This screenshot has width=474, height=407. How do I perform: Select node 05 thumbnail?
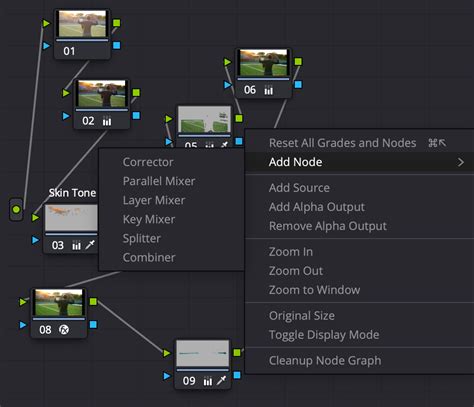point(204,119)
